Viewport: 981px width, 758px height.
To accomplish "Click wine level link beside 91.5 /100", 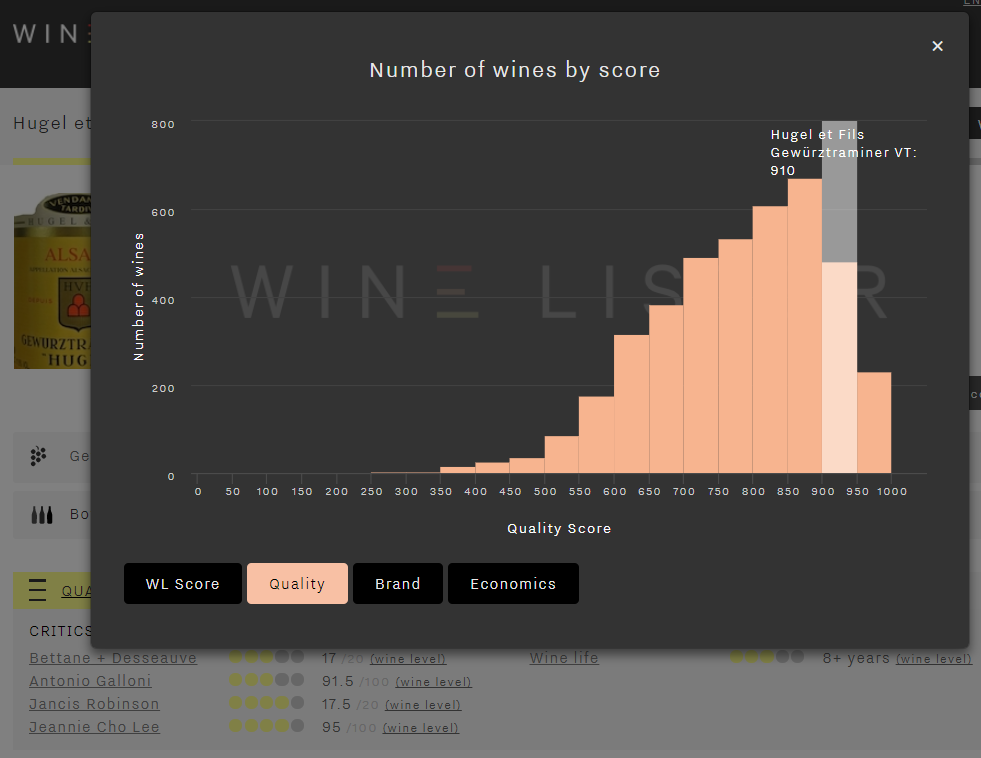I will (434, 682).
